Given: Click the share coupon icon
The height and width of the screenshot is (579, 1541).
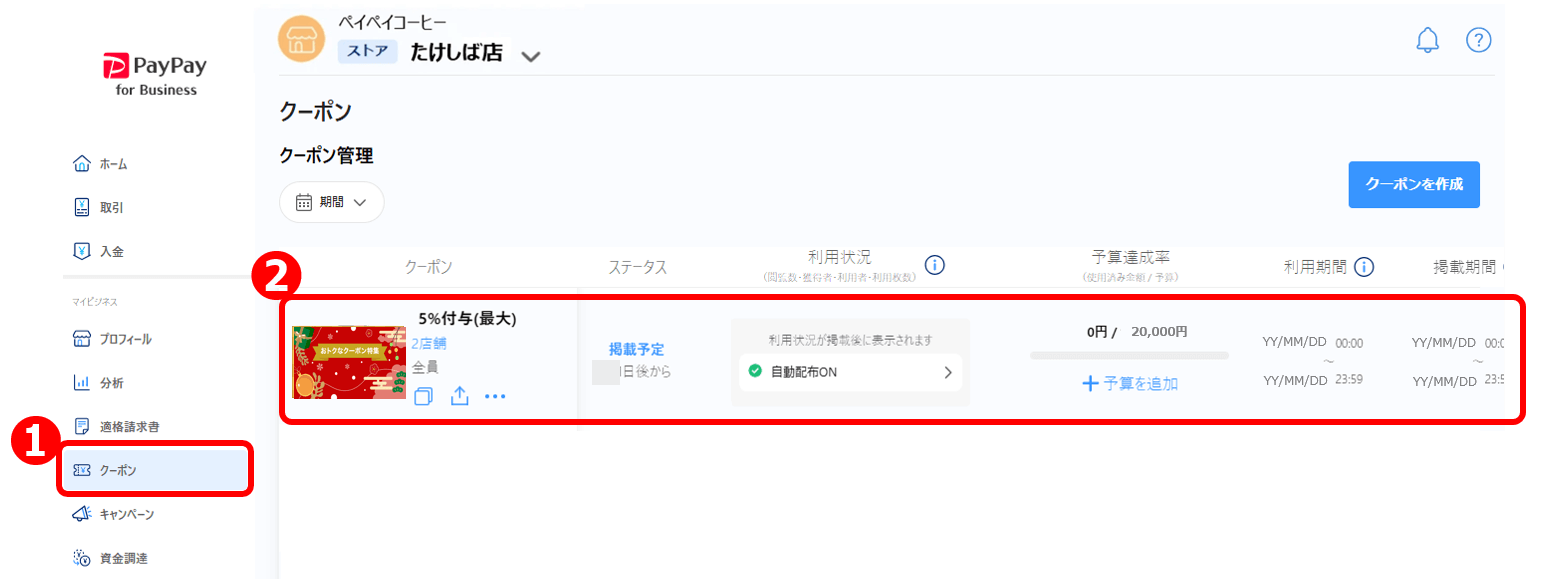Looking at the screenshot, I should (x=459, y=397).
